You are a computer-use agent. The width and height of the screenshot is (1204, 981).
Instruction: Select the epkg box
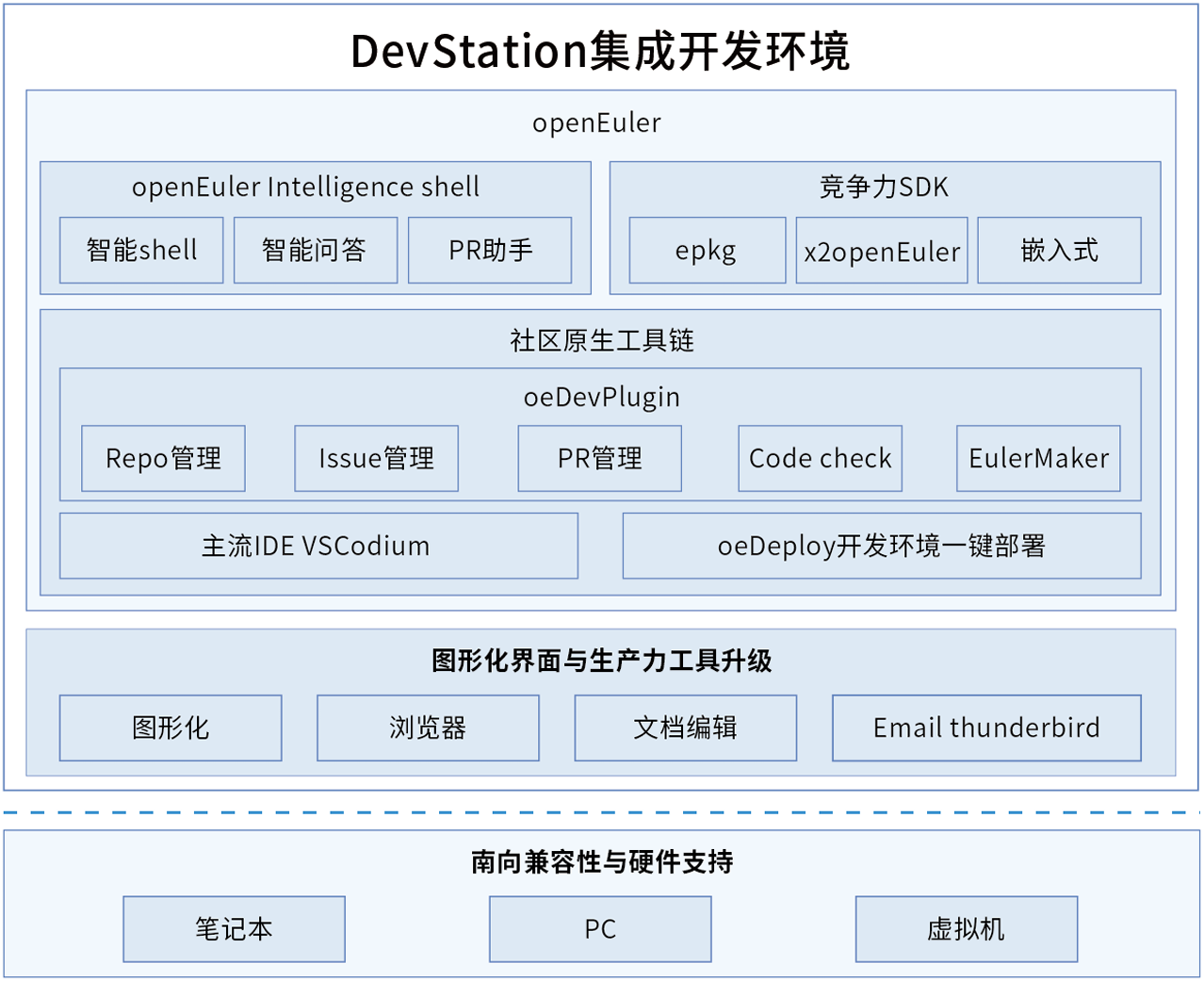pyautogui.click(x=708, y=251)
